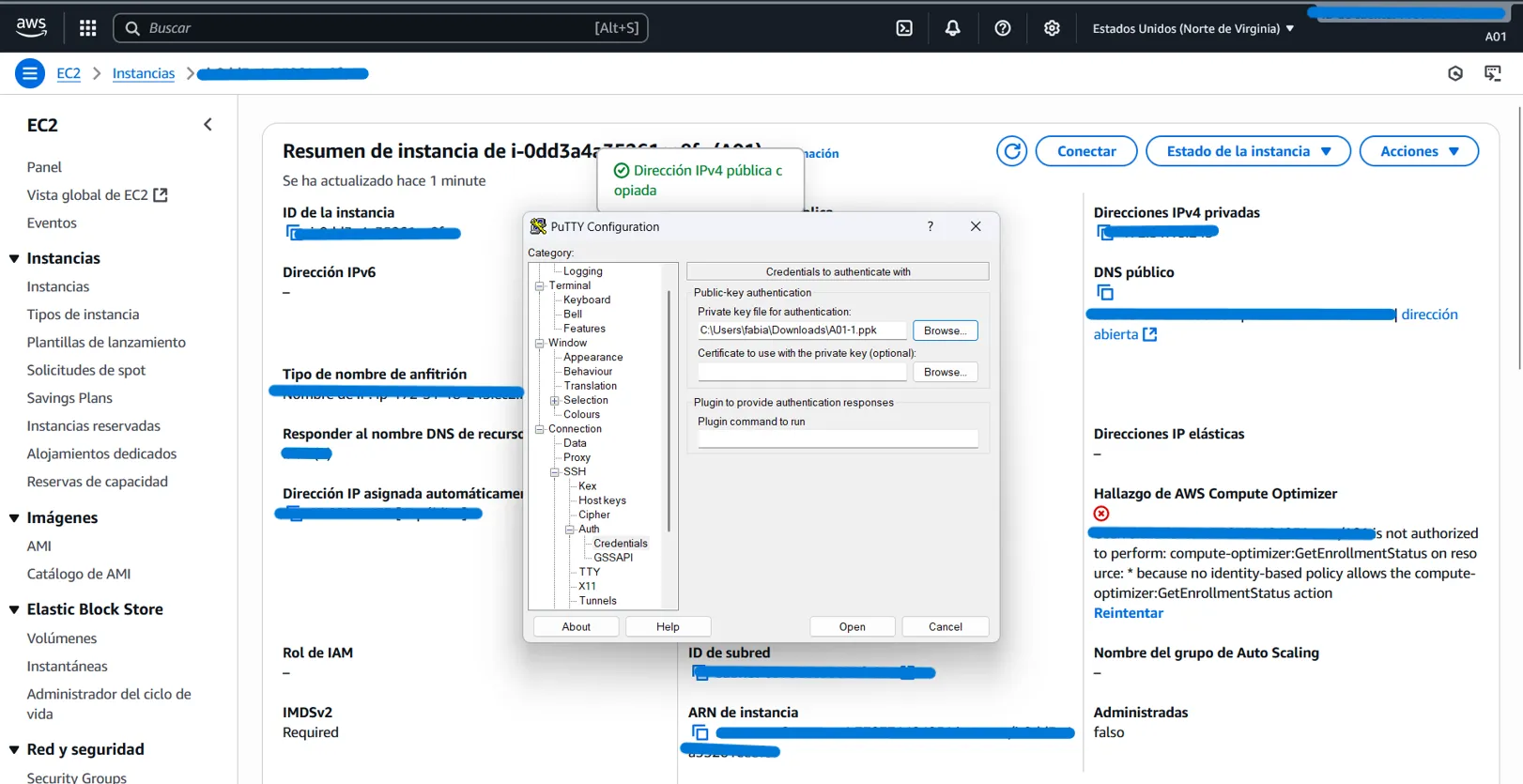Expand the Estado de la instancia dropdown
Image resolution: width=1523 pixels, height=784 pixels.
click(x=1248, y=151)
